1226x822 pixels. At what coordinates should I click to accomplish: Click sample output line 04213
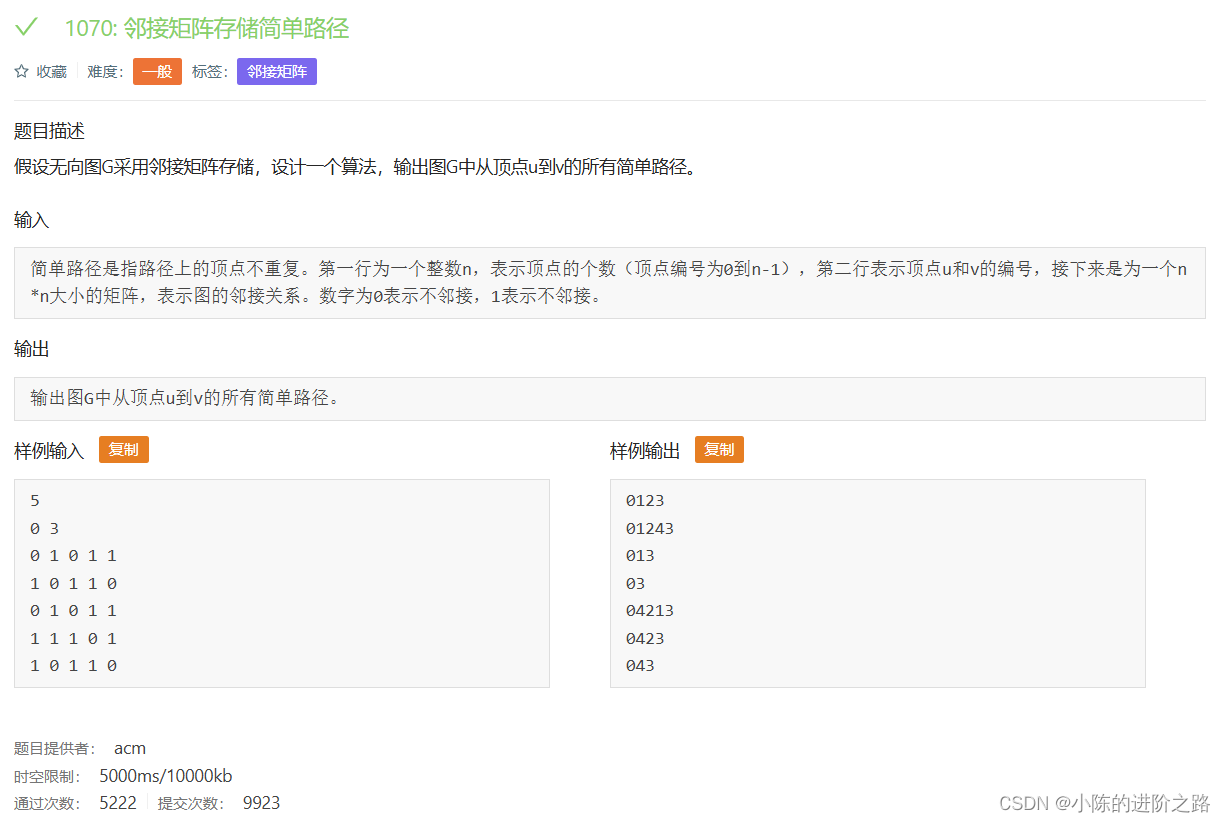(x=650, y=610)
